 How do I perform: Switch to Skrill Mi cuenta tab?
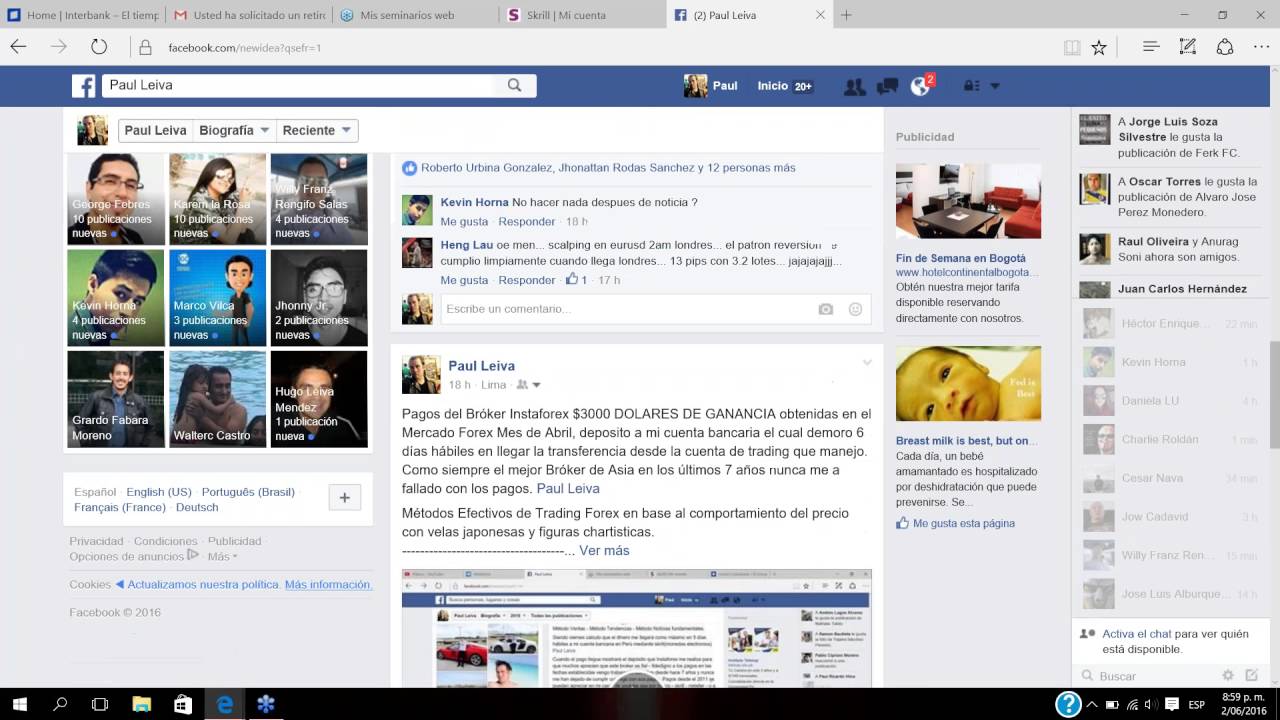pyautogui.click(x=581, y=15)
